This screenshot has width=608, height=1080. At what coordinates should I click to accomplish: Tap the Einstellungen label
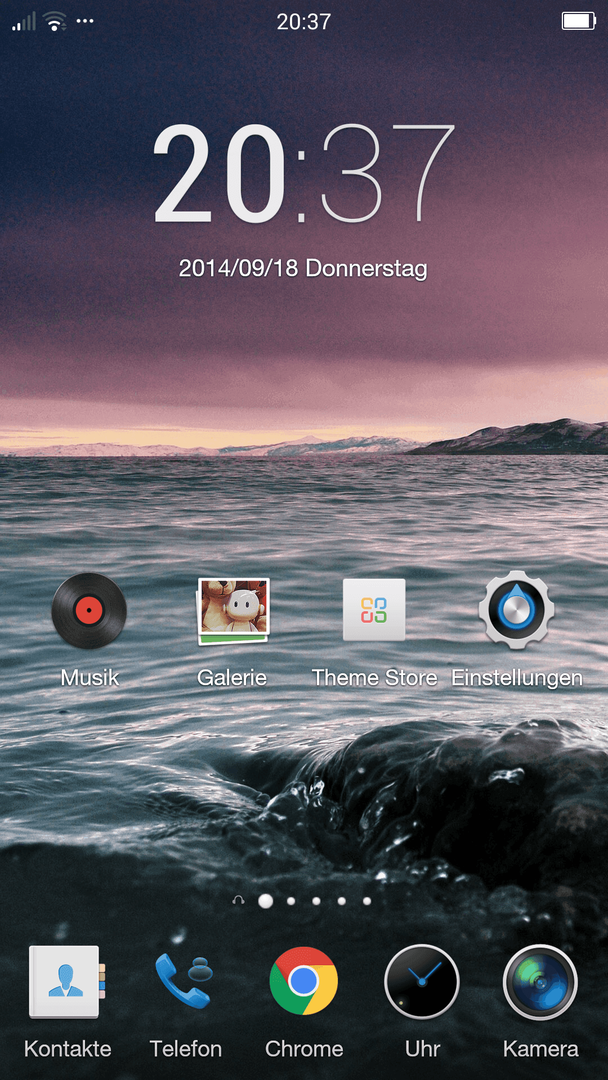pyautogui.click(x=517, y=678)
